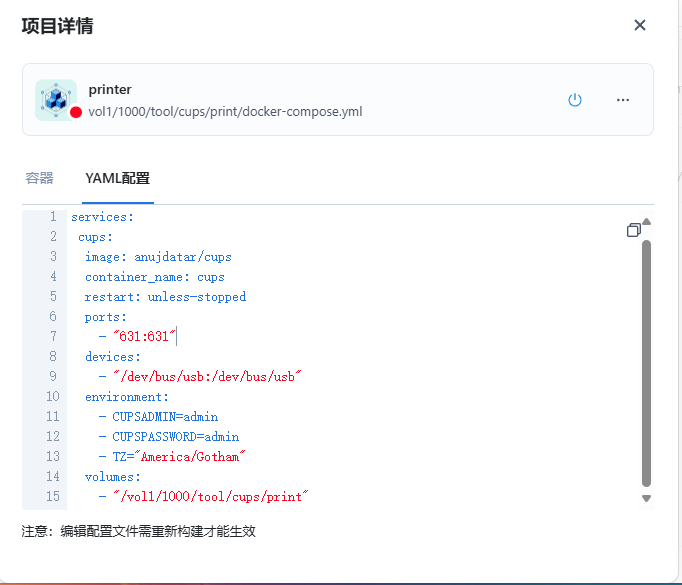The height and width of the screenshot is (585, 682).
Task: Click the 'cups:' line in YAML
Action: (95, 237)
